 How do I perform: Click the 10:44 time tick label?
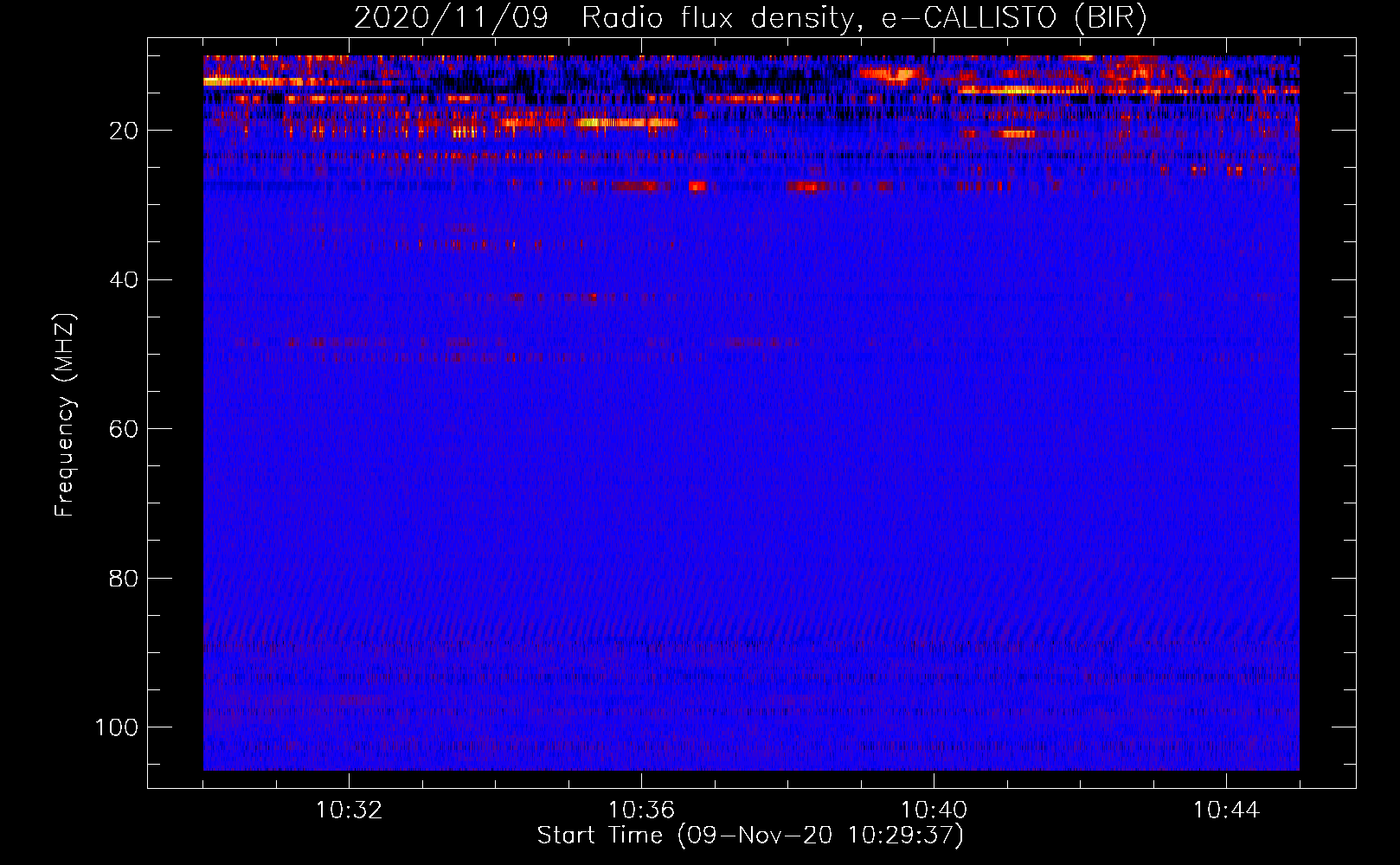click(x=1226, y=811)
